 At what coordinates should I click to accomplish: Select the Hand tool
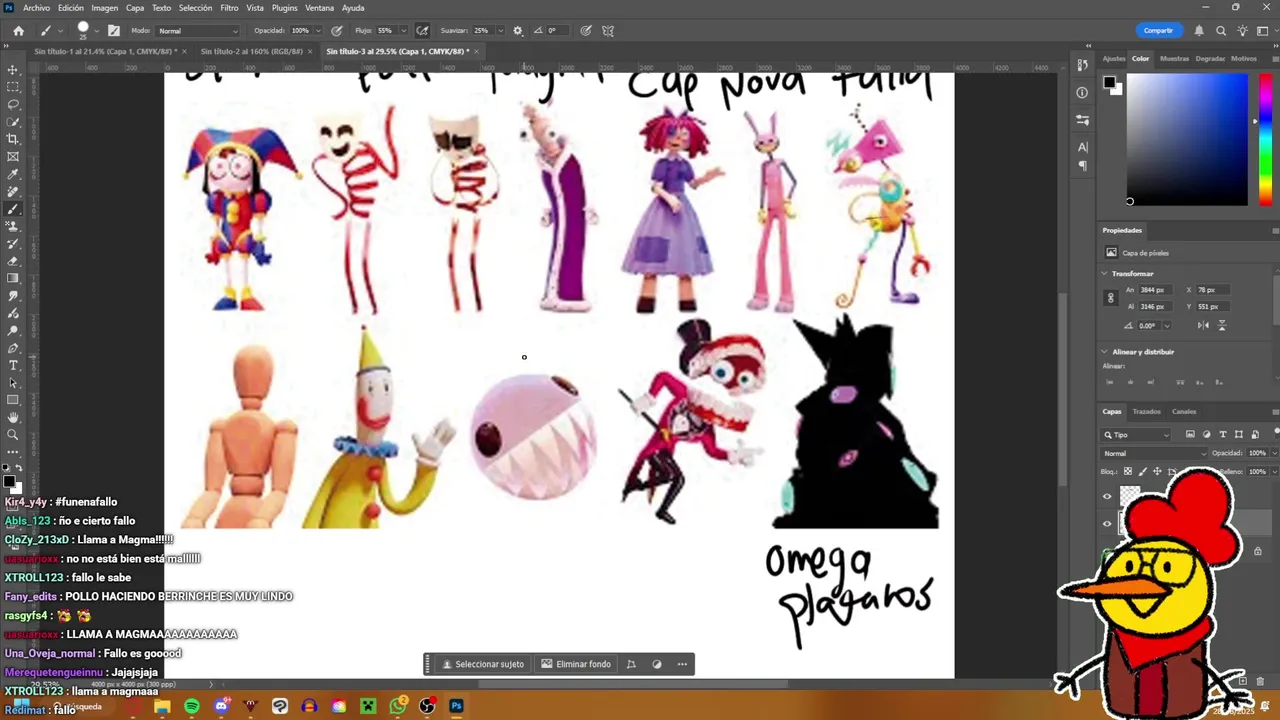13,417
